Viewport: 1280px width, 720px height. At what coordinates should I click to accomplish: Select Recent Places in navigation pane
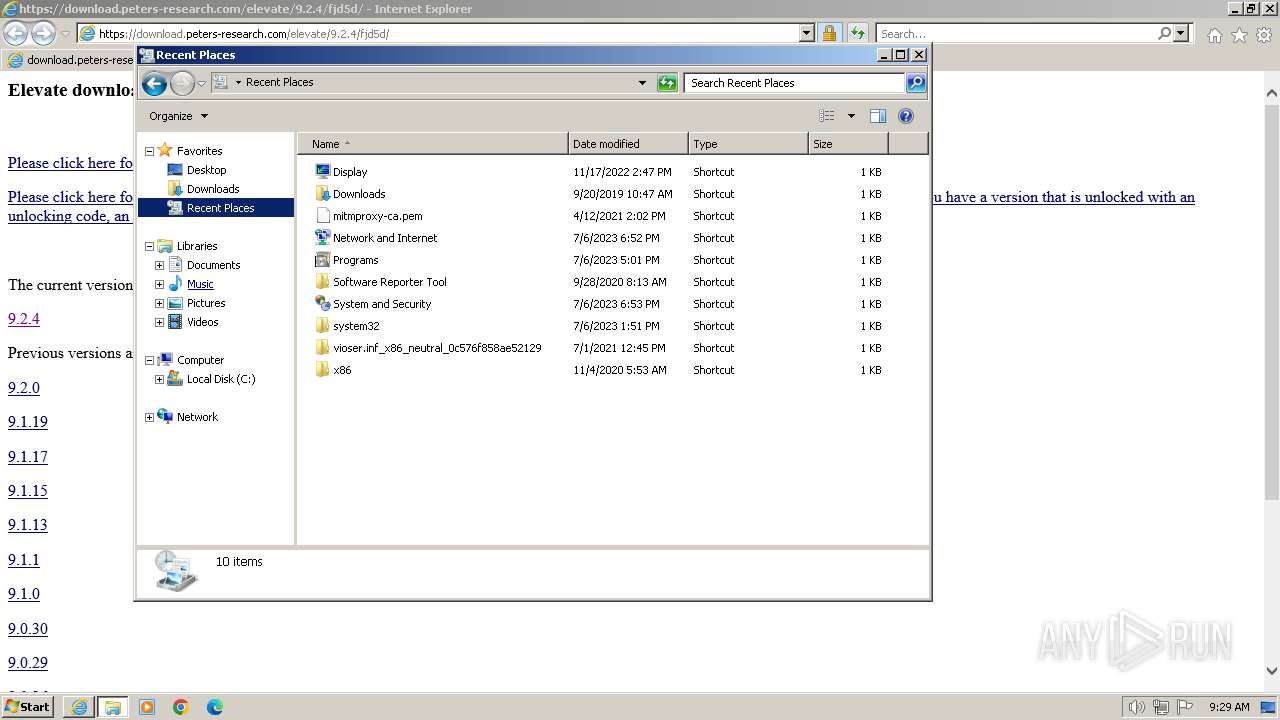(220, 208)
